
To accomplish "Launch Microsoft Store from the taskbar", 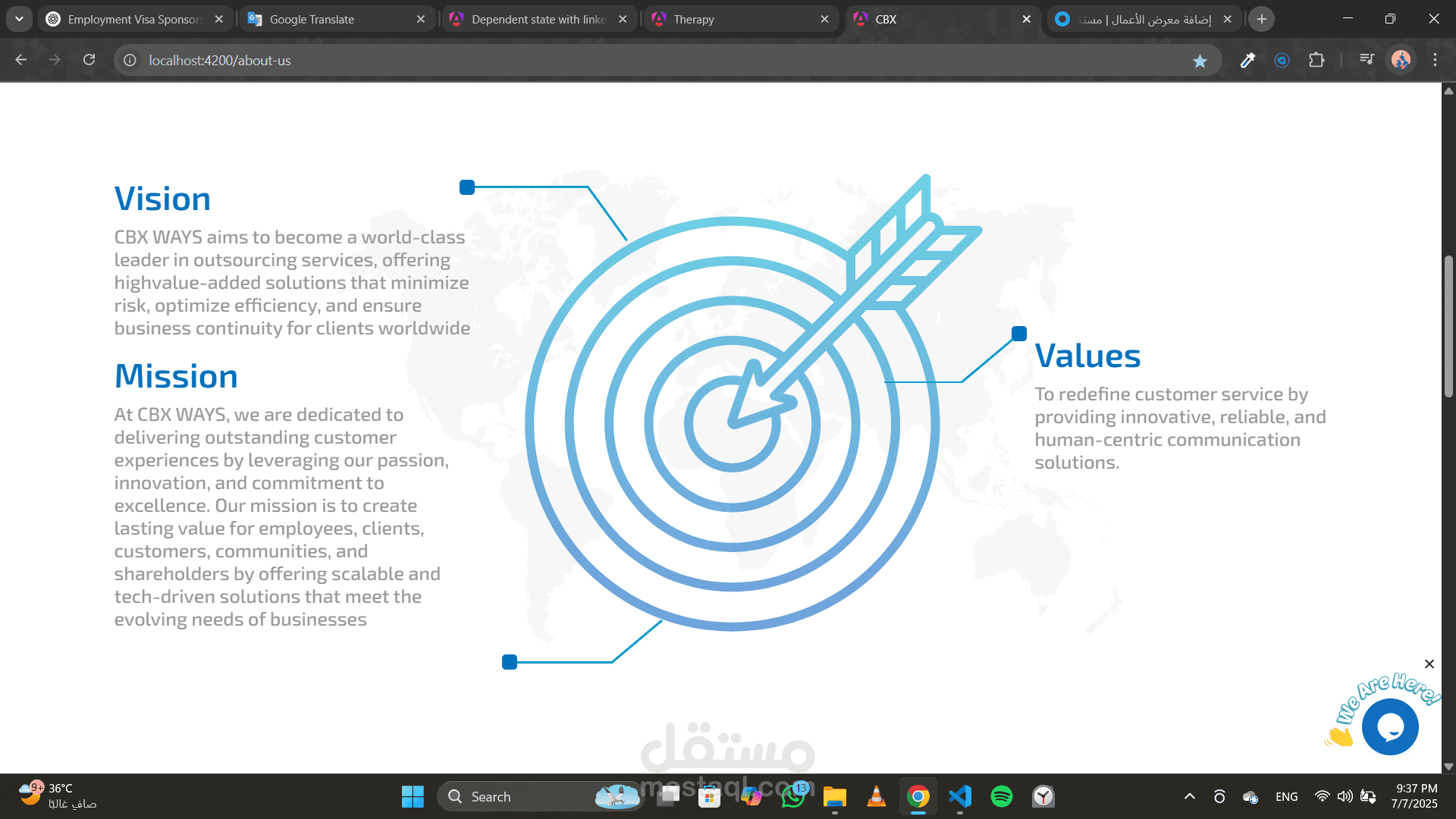I will tap(710, 797).
